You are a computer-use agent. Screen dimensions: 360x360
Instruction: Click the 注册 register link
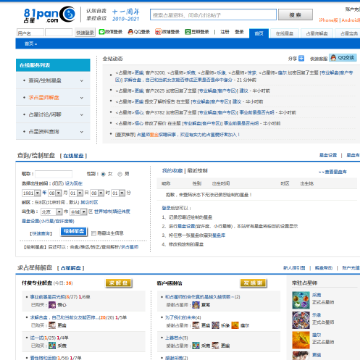pyautogui.click(x=225, y=32)
